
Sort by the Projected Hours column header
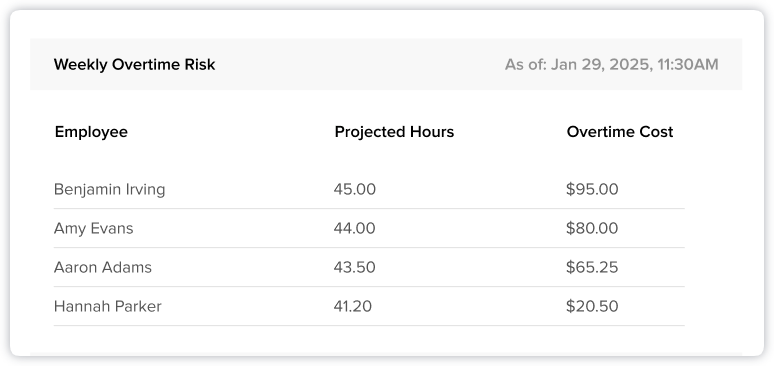(394, 132)
